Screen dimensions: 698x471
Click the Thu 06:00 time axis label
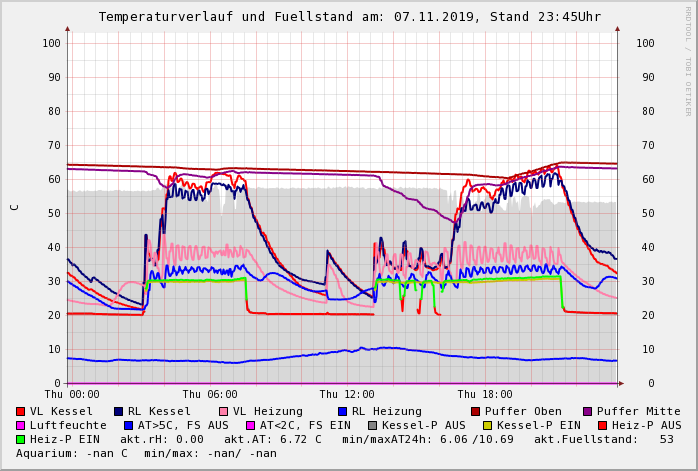pyautogui.click(x=210, y=395)
